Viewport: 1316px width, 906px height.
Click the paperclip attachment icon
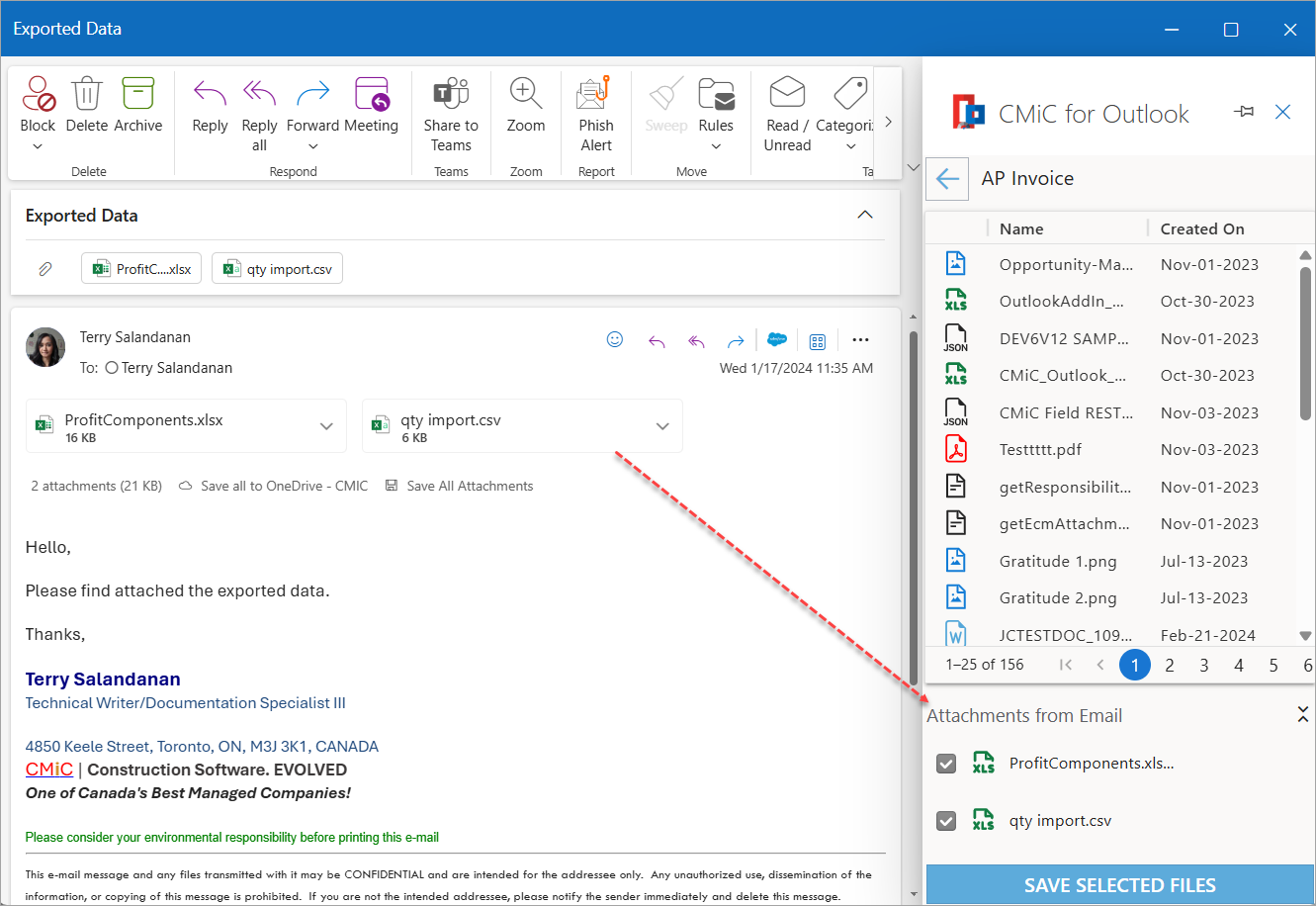tap(44, 268)
